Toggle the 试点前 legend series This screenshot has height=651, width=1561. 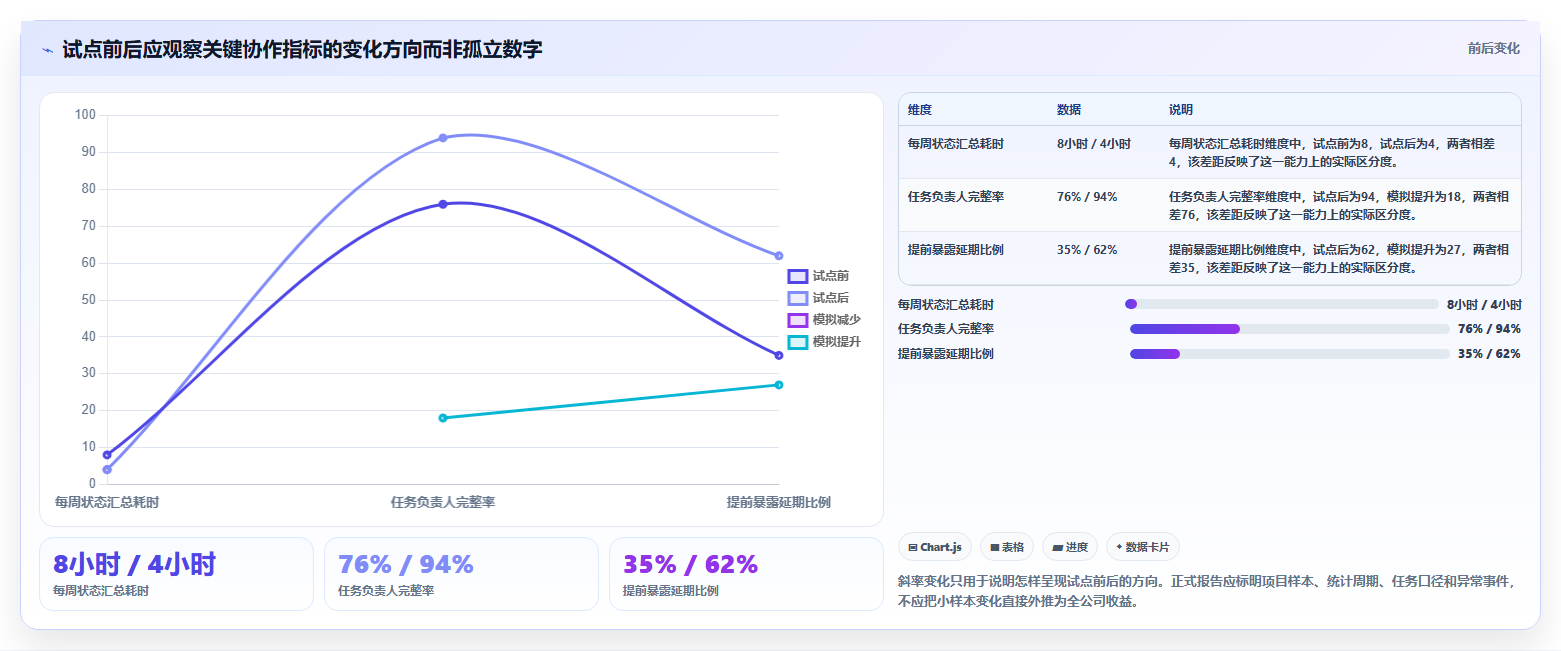click(x=819, y=276)
